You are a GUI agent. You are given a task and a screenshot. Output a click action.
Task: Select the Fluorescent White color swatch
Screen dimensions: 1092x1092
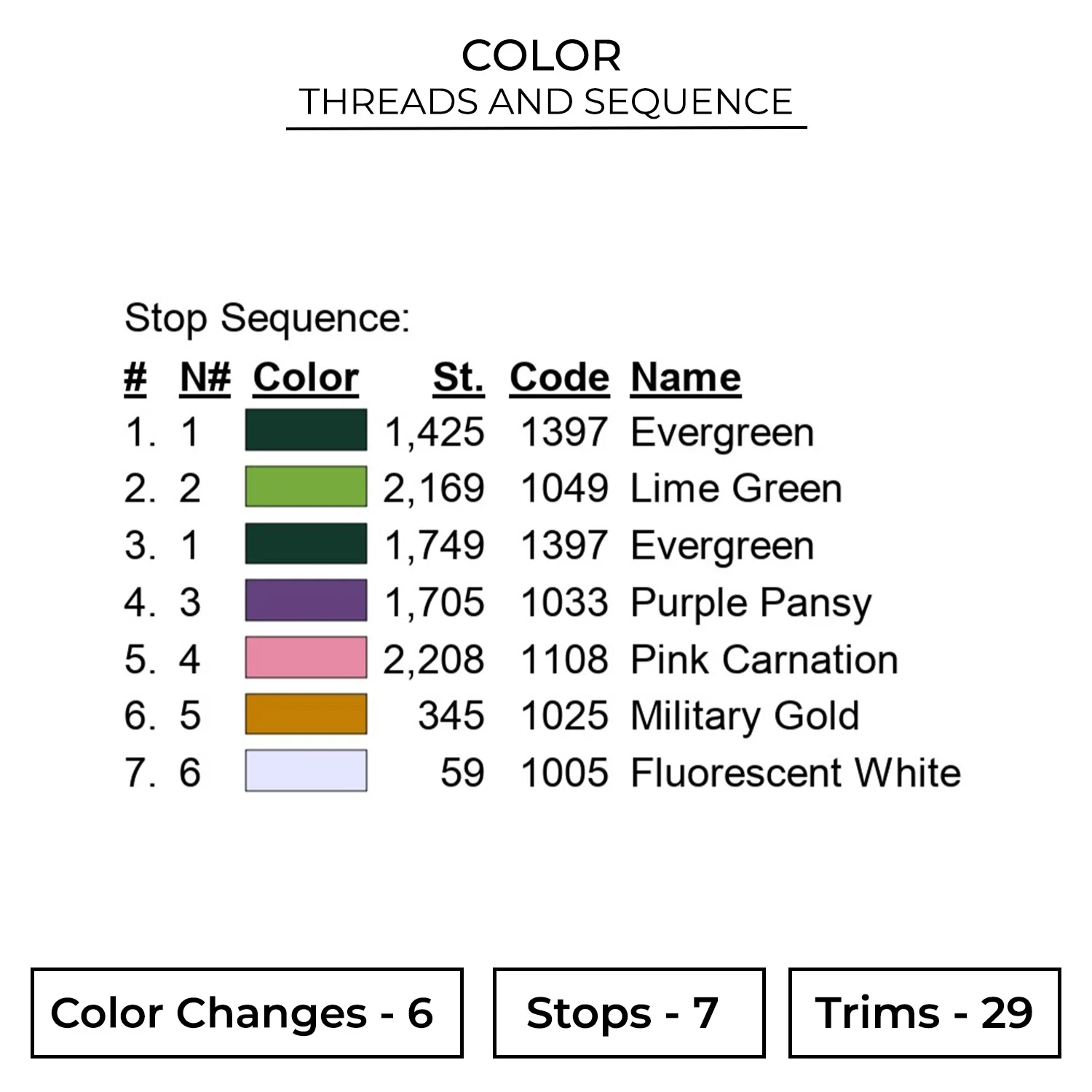click(306, 771)
